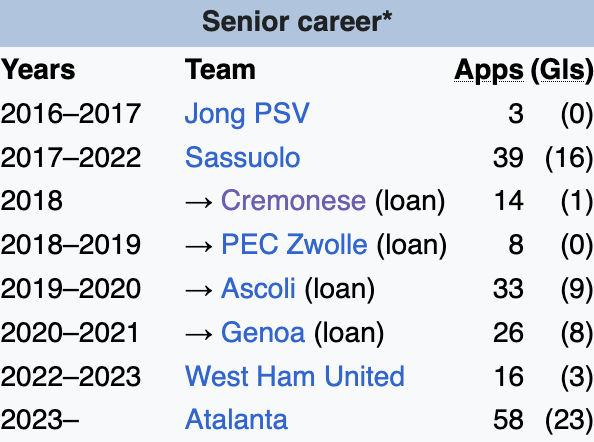
Task: Open the Sassuolo team link
Action: pos(242,157)
